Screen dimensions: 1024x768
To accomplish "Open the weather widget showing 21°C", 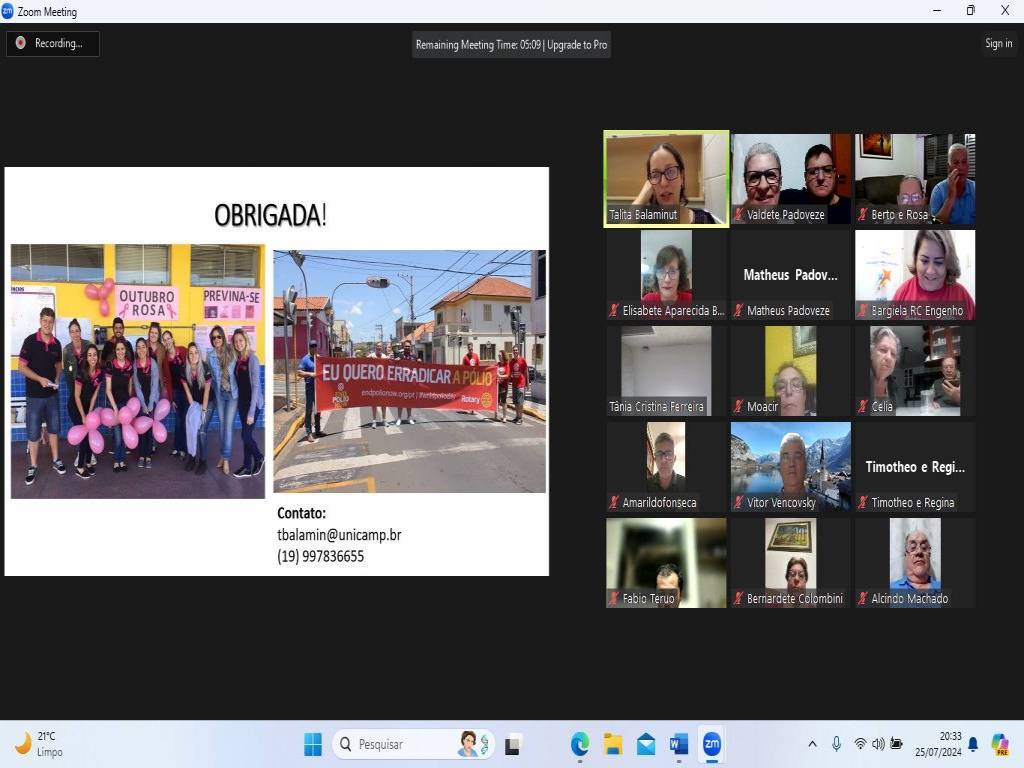I will pos(40,744).
